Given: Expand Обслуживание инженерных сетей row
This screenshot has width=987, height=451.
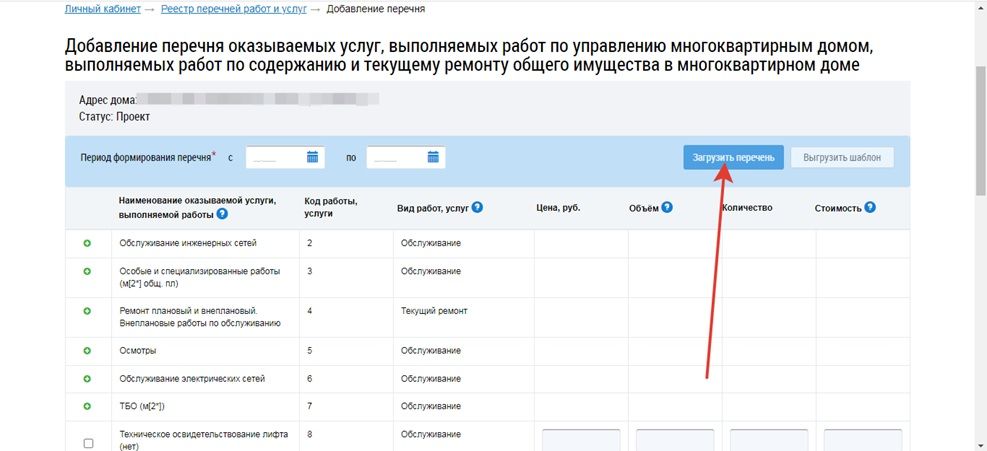Looking at the screenshot, I should pyautogui.click(x=87, y=243).
